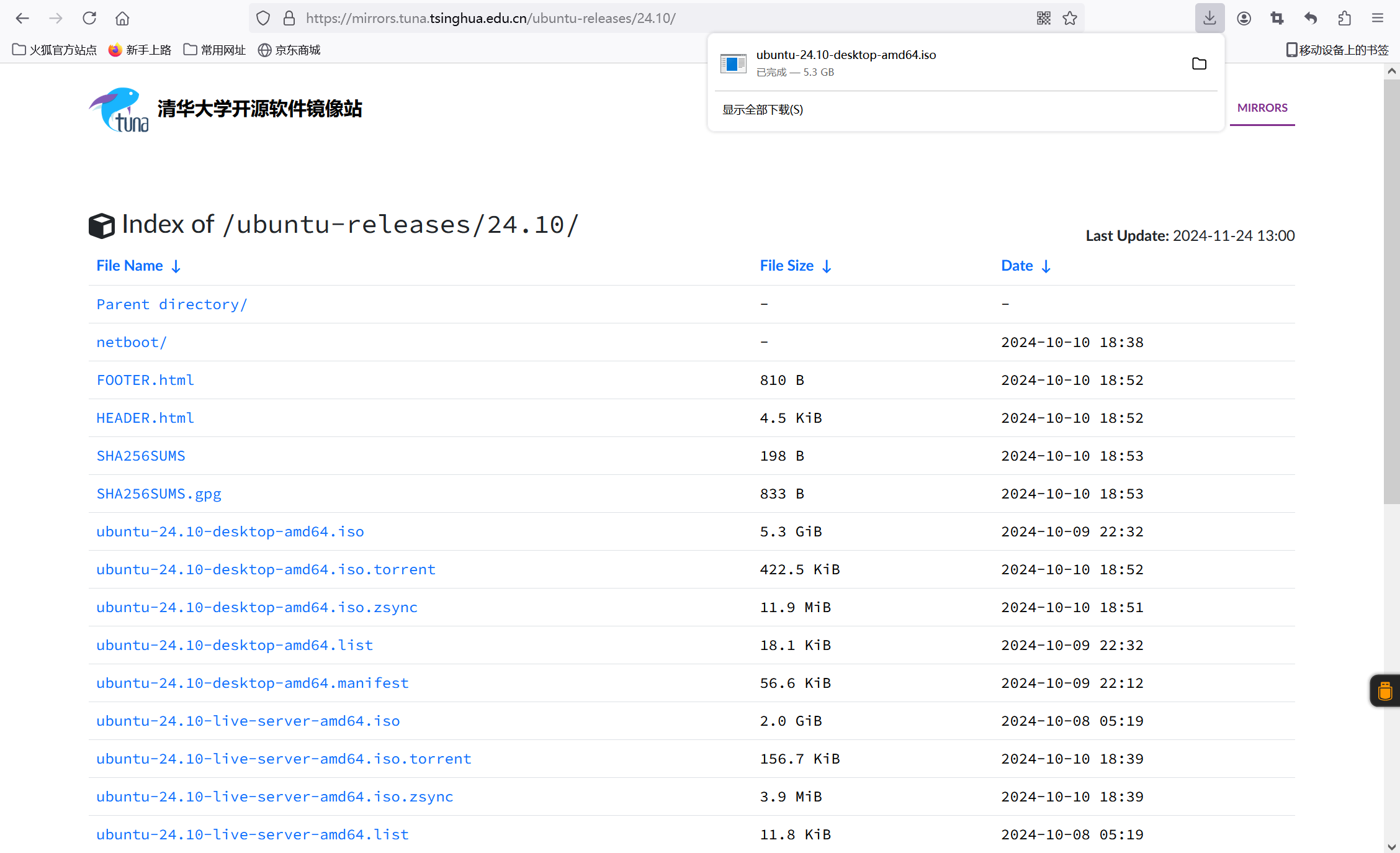Open the 常用网址 bookmark folder
Viewport: 1400px width, 853px height.
click(215, 50)
